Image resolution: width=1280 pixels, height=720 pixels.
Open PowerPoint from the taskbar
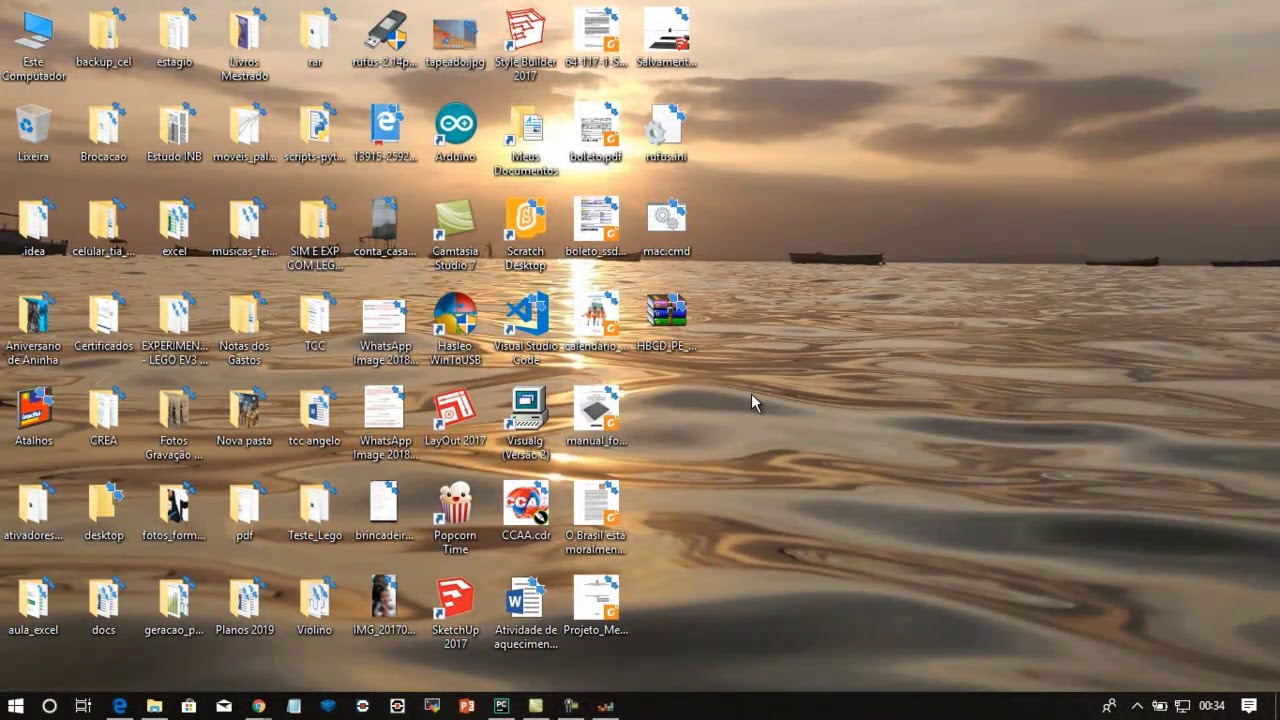(x=467, y=706)
